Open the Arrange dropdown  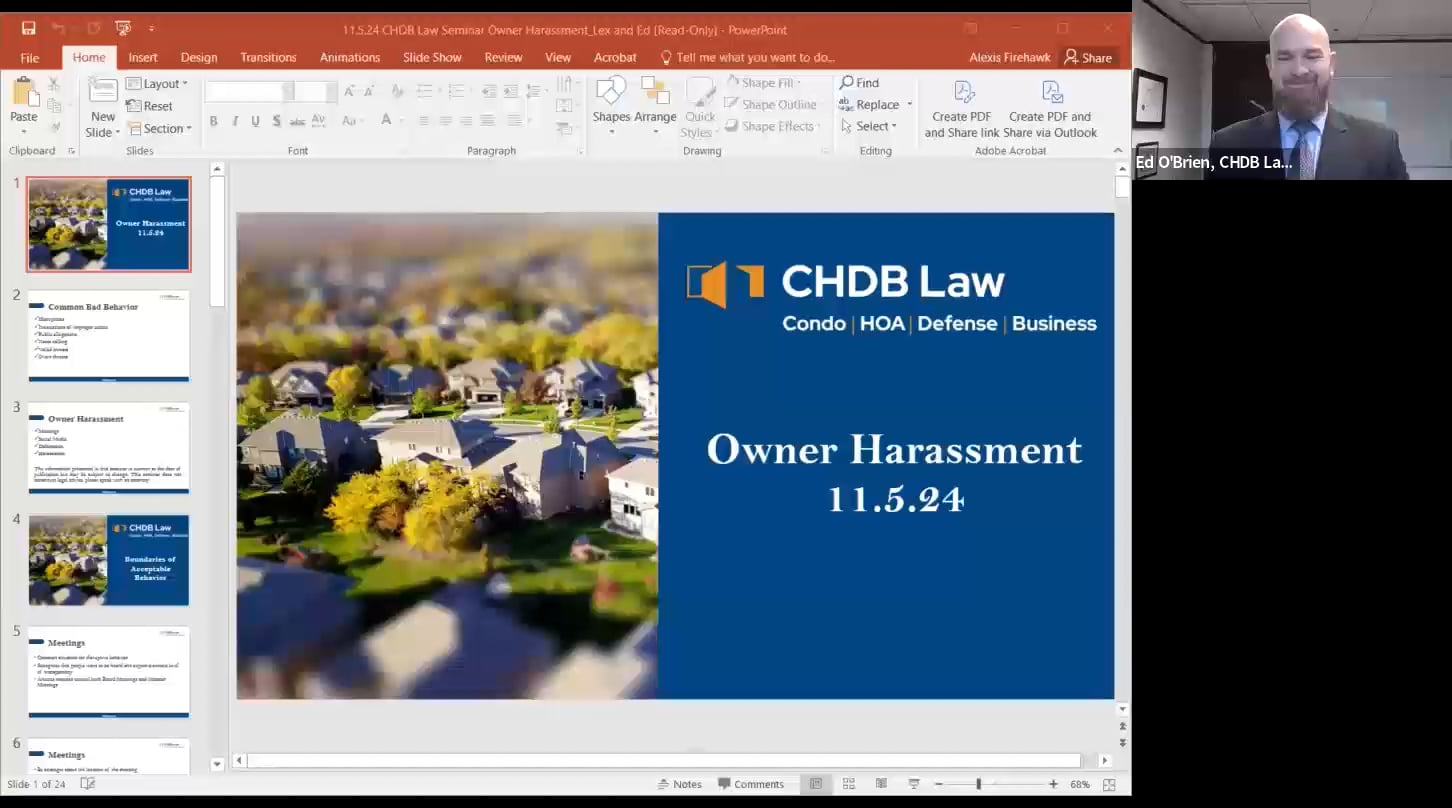click(x=655, y=105)
